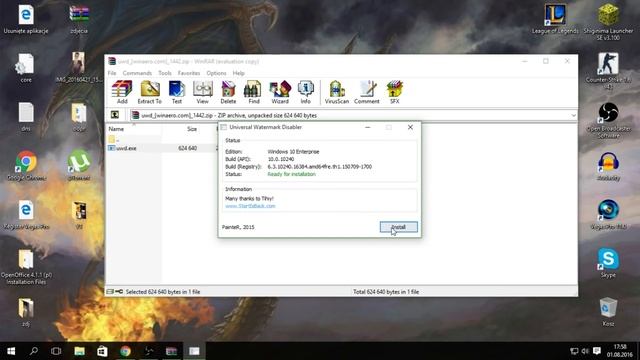Image resolution: width=640 pixels, height=360 pixels.
Task: Open File Explorer from taskbar
Action: coord(79,351)
